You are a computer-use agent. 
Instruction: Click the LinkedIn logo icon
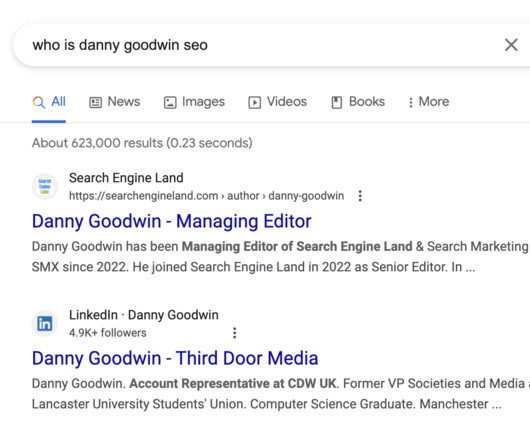pyautogui.click(x=45, y=323)
